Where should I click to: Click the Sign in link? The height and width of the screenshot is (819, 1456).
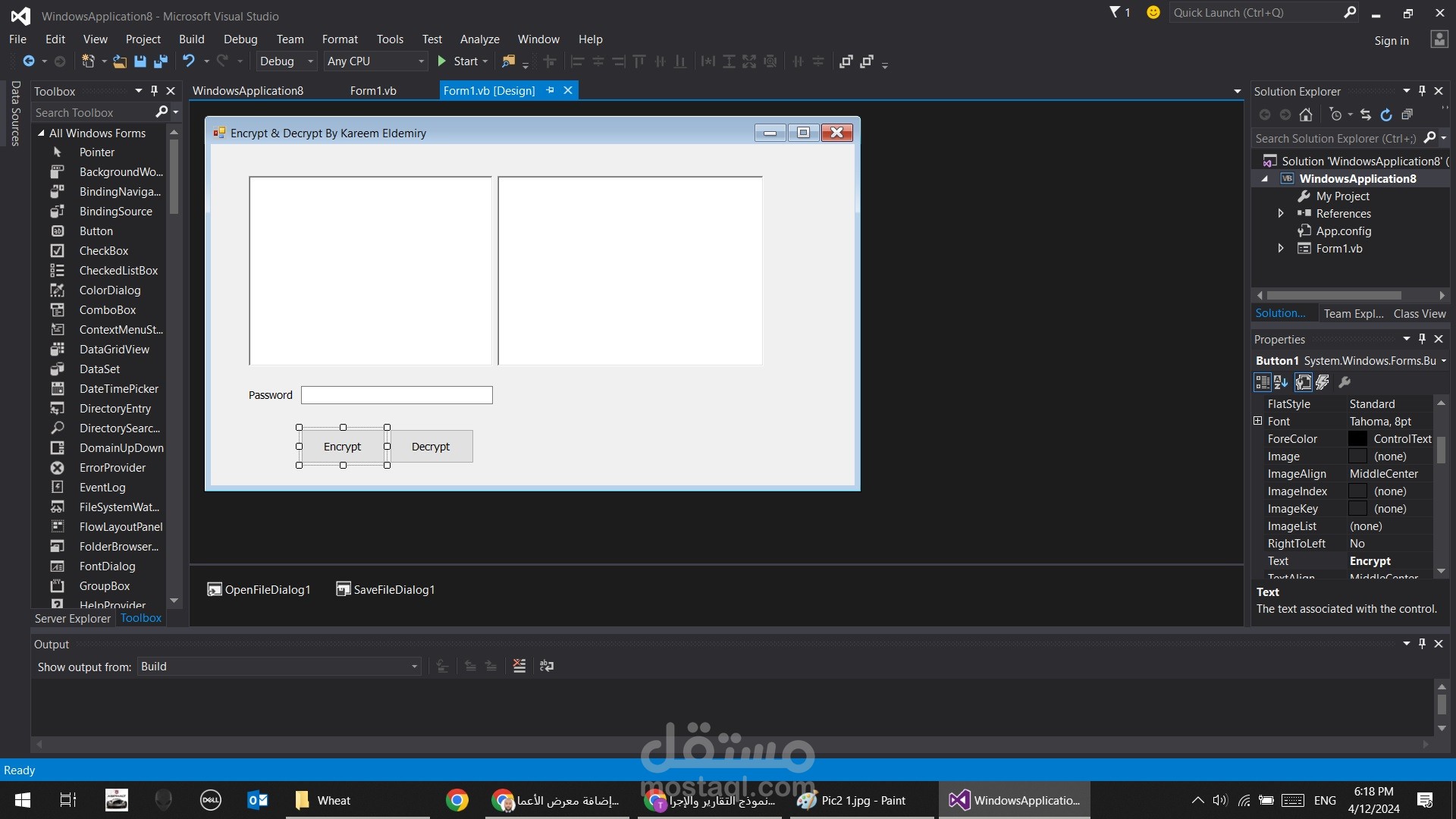(x=1392, y=41)
